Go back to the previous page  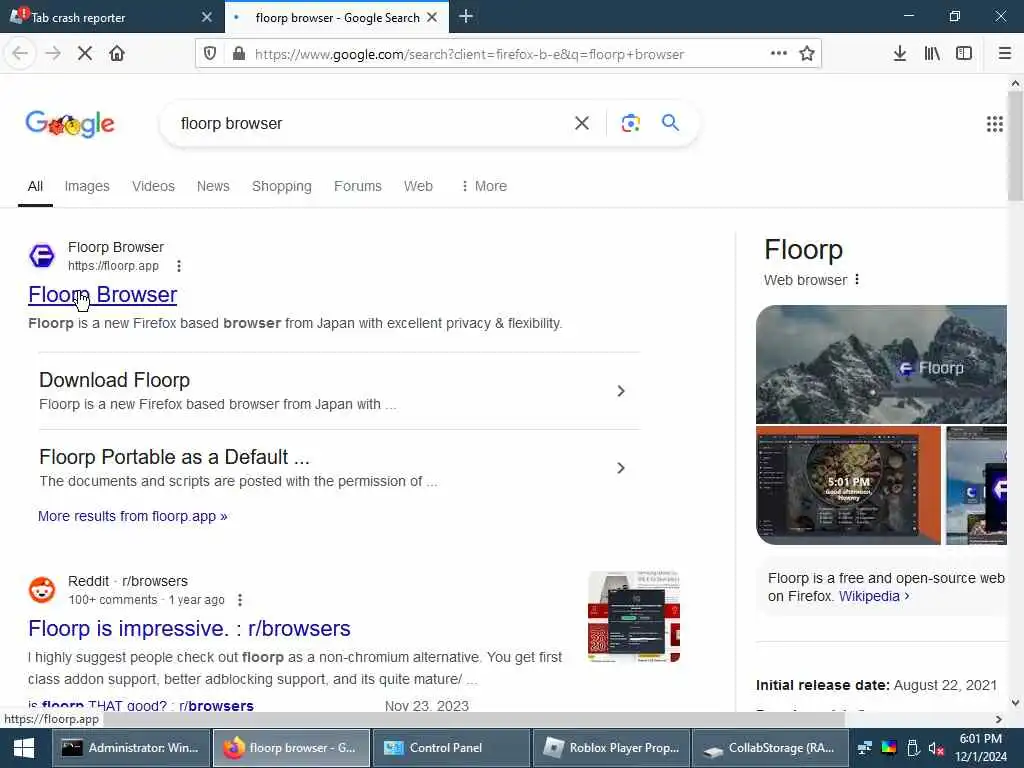coord(20,54)
